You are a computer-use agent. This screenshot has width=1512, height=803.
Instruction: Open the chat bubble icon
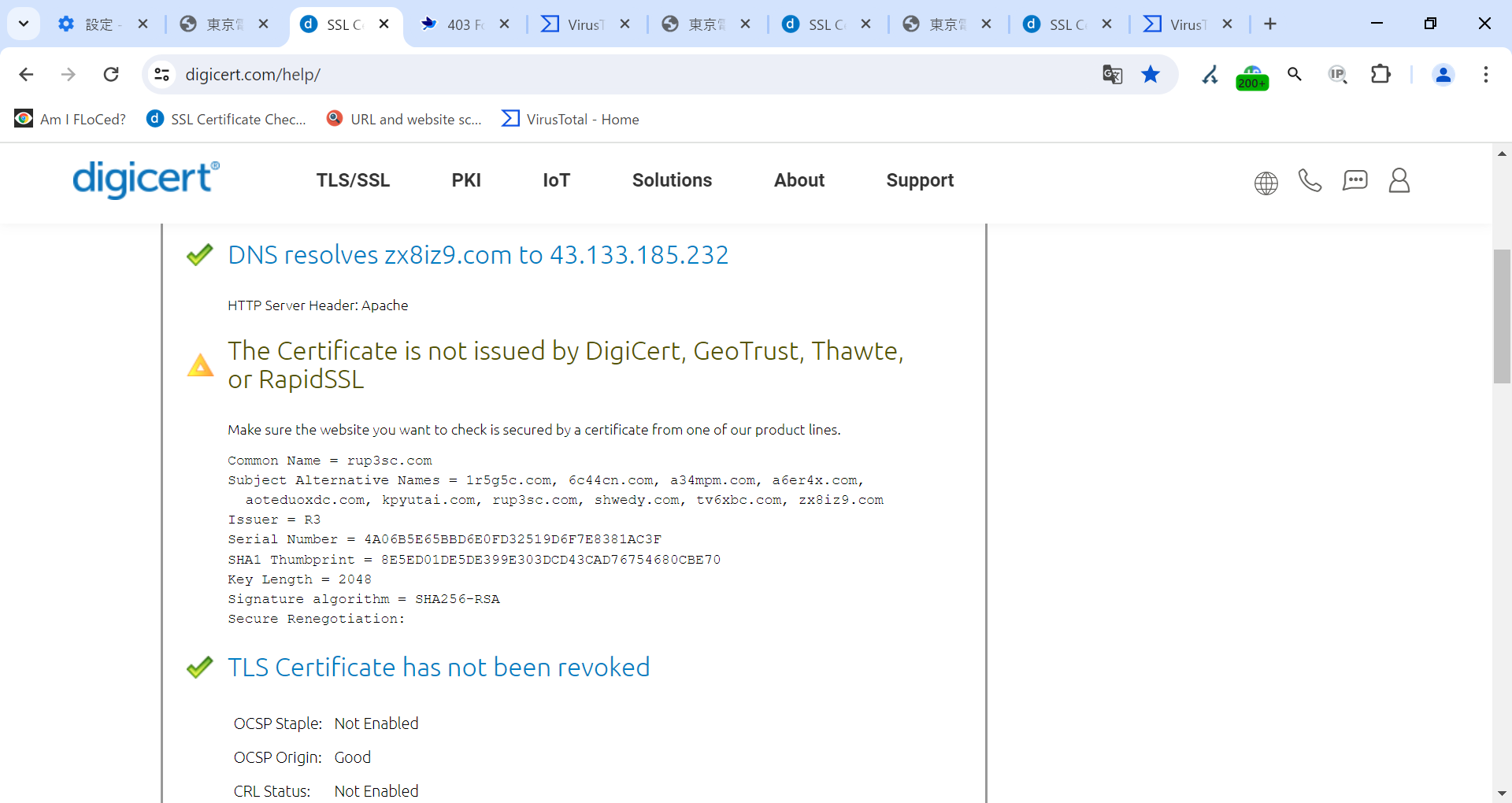1355,181
